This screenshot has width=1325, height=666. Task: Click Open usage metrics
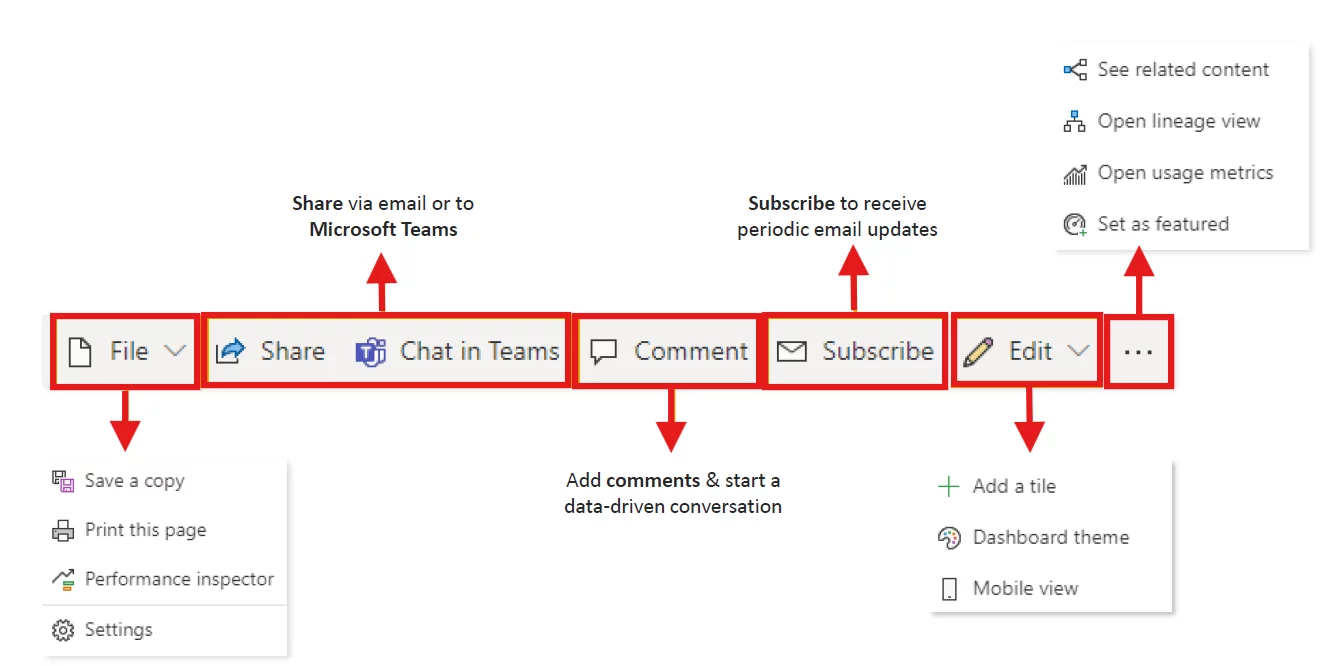[1185, 172]
